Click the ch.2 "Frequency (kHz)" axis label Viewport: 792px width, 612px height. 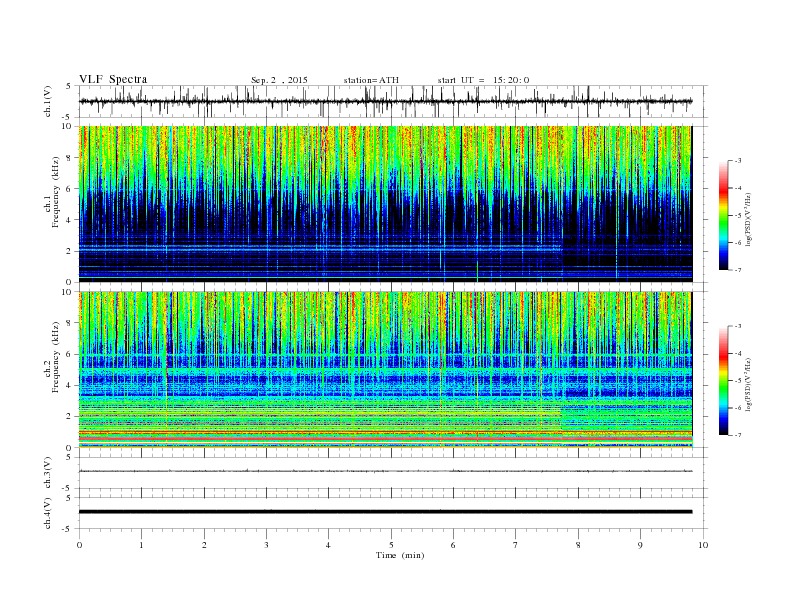coord(55,358)
